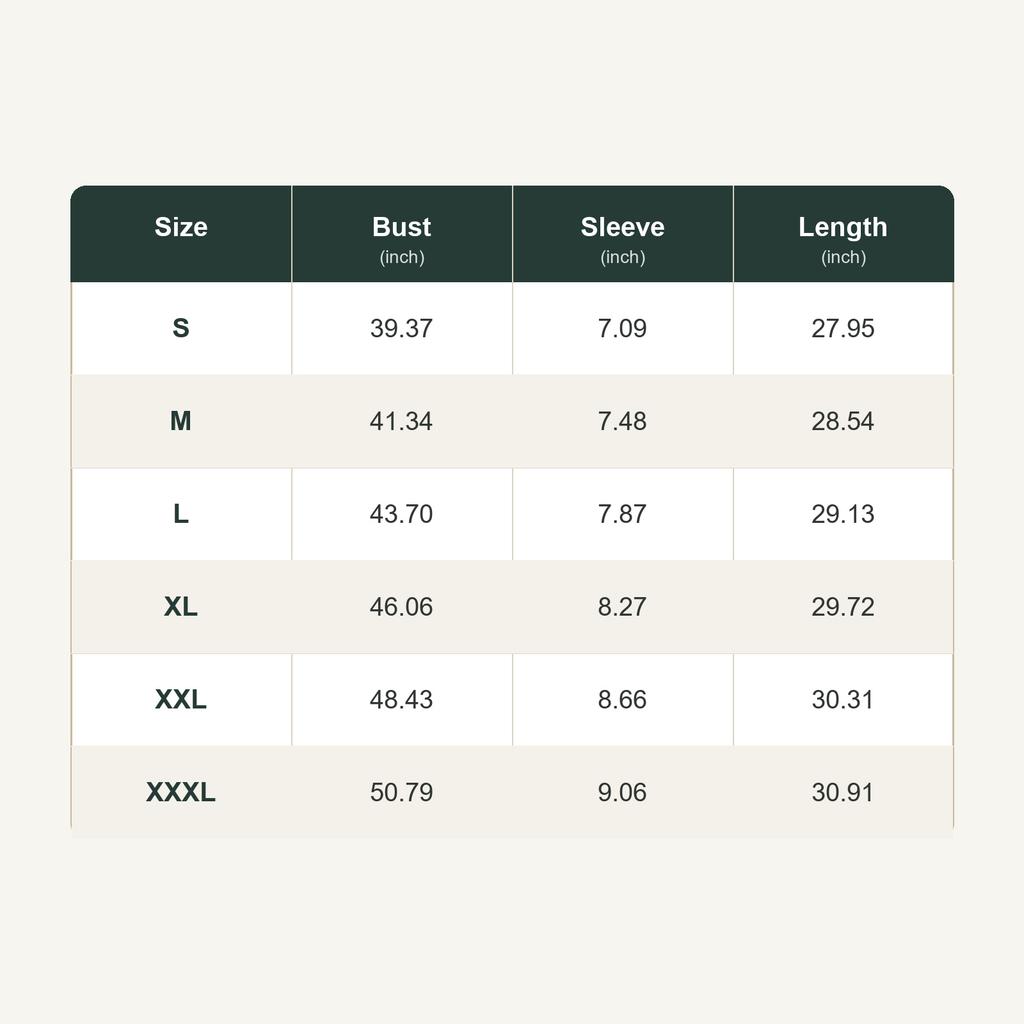Select length value 29.72
The height and width of the screenshot is (1024, 1024).
(x=843, y=607)
